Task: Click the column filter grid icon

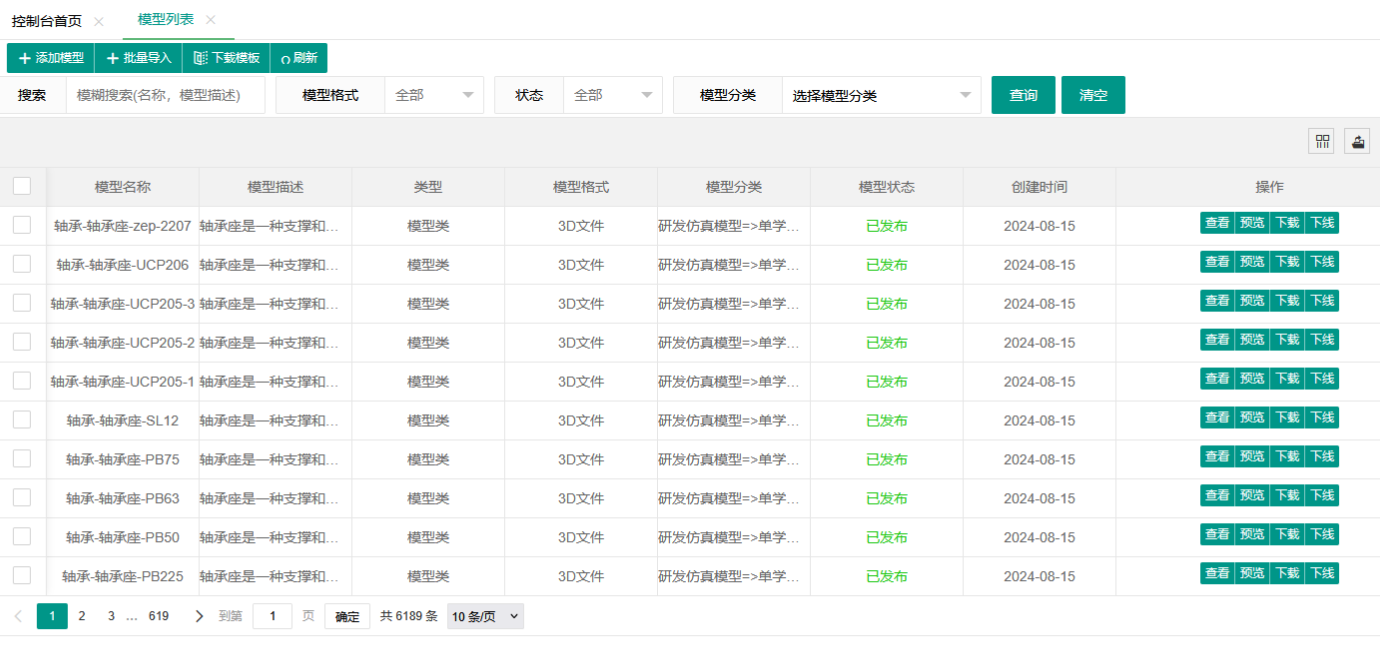Action: pyautogui.click(x=1322, y=142)
